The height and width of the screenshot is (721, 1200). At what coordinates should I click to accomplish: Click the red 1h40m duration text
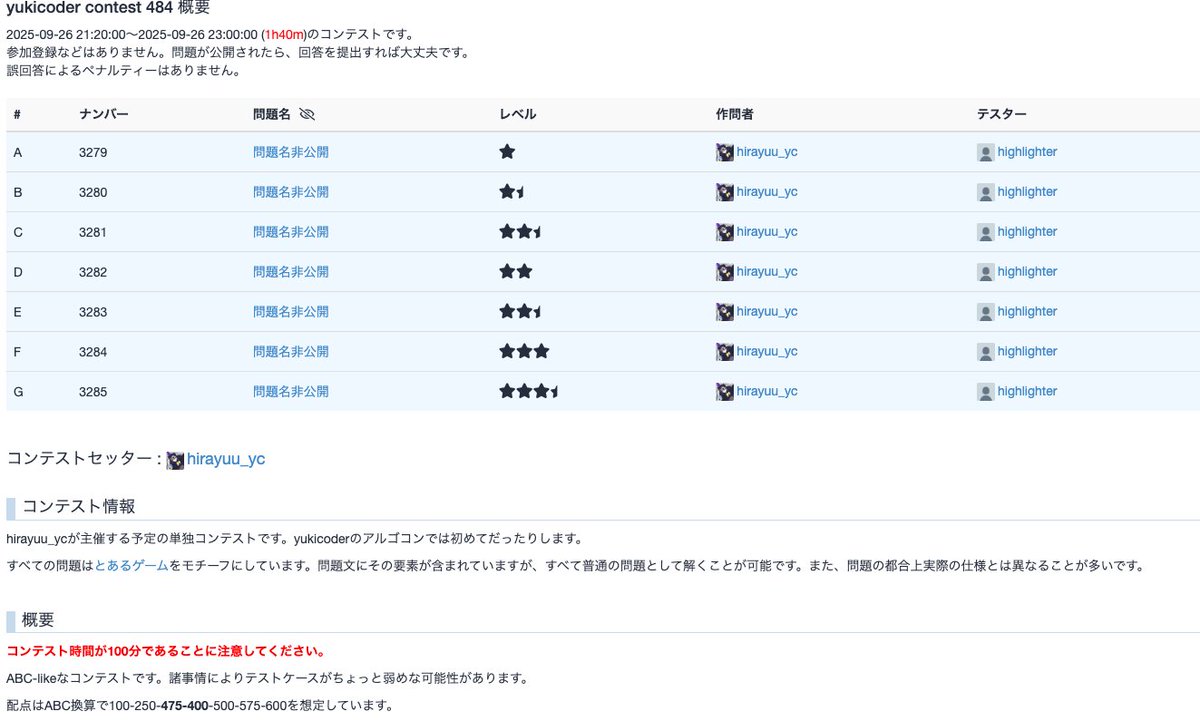[285, 34]
